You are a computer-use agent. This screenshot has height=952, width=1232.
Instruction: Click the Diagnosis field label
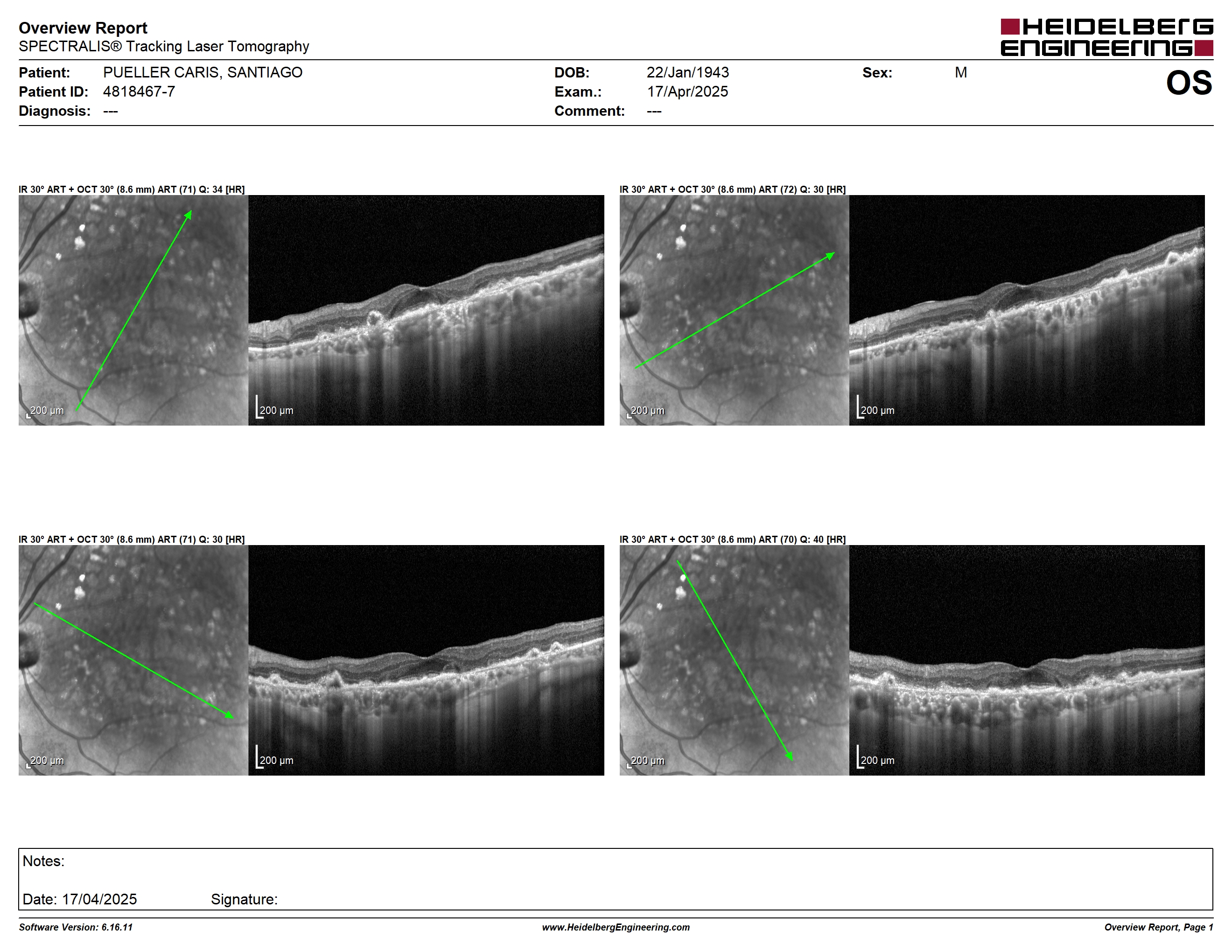[55, 111]
